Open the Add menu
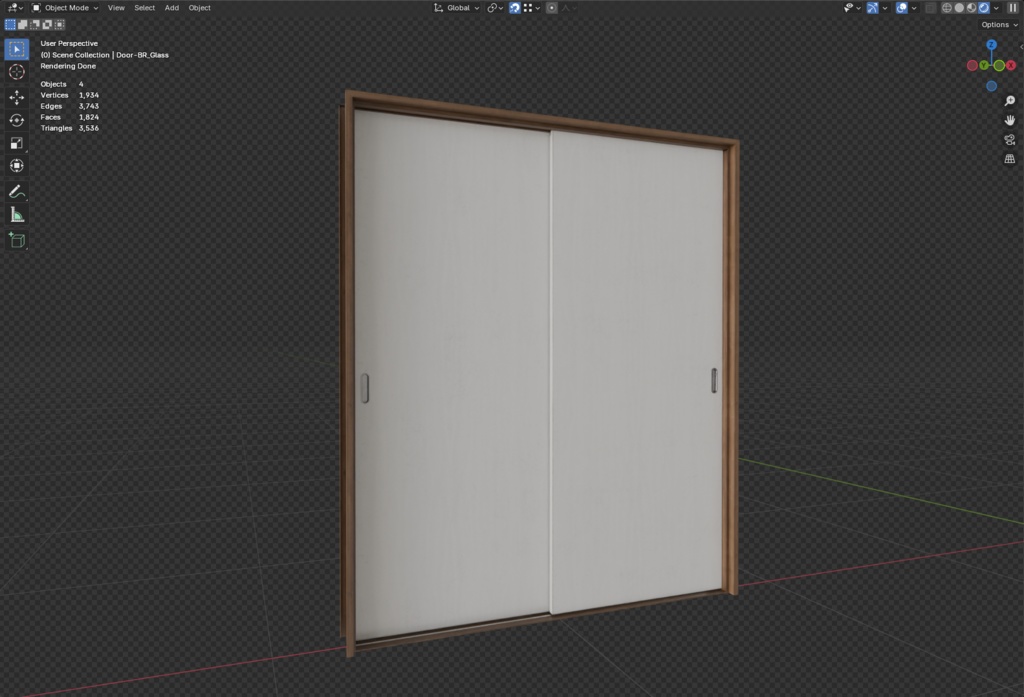Viewport: 1024px width, 697px height. (x=172, y=8)
